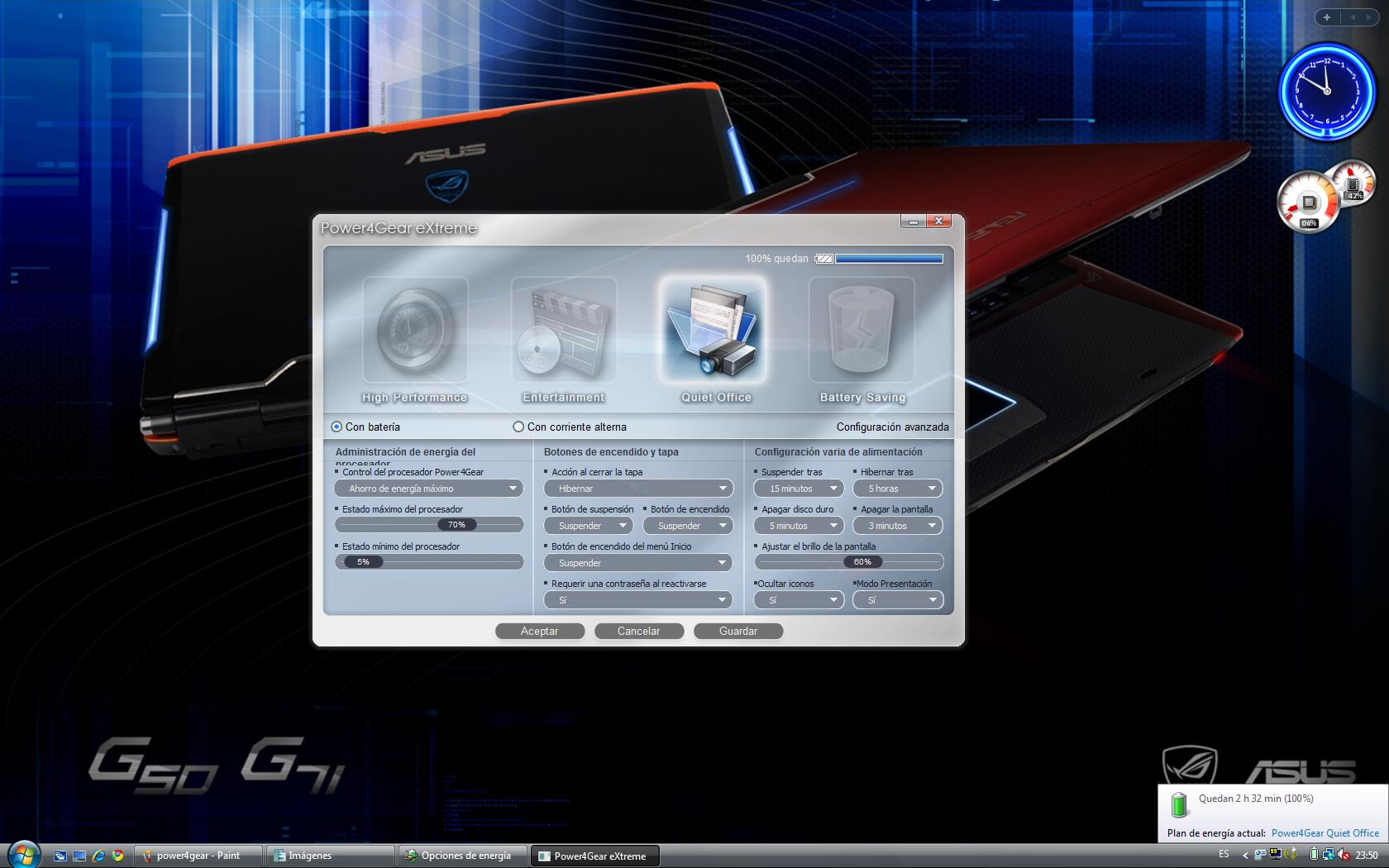Open the 'Suspender tras' time dropdown
The height and width of the screenshot is (868, 1389).
[x=798, y=489]
